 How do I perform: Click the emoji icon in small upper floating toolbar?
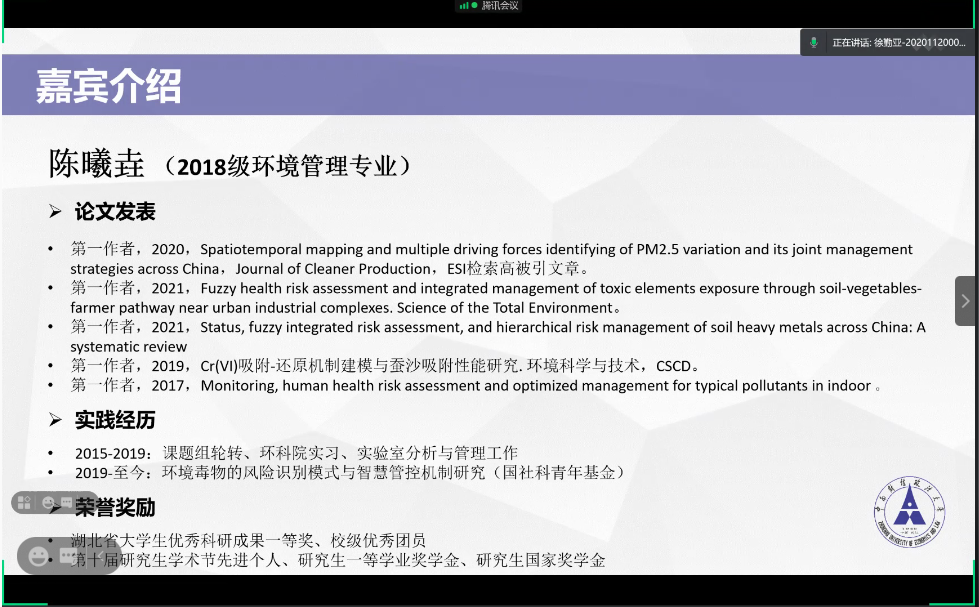(x=46, y=502)
